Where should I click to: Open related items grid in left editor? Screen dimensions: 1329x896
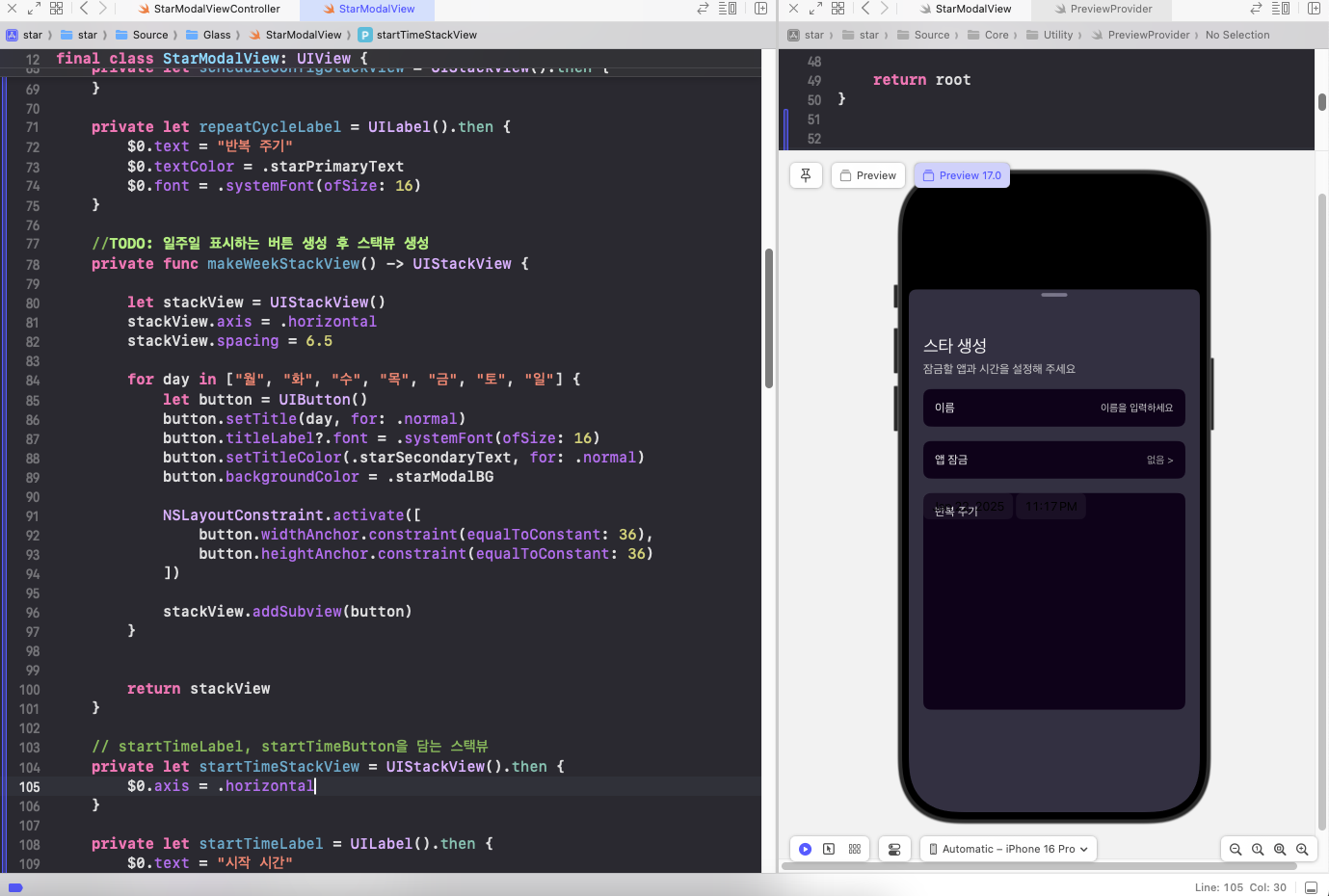[x=57, y=9]
